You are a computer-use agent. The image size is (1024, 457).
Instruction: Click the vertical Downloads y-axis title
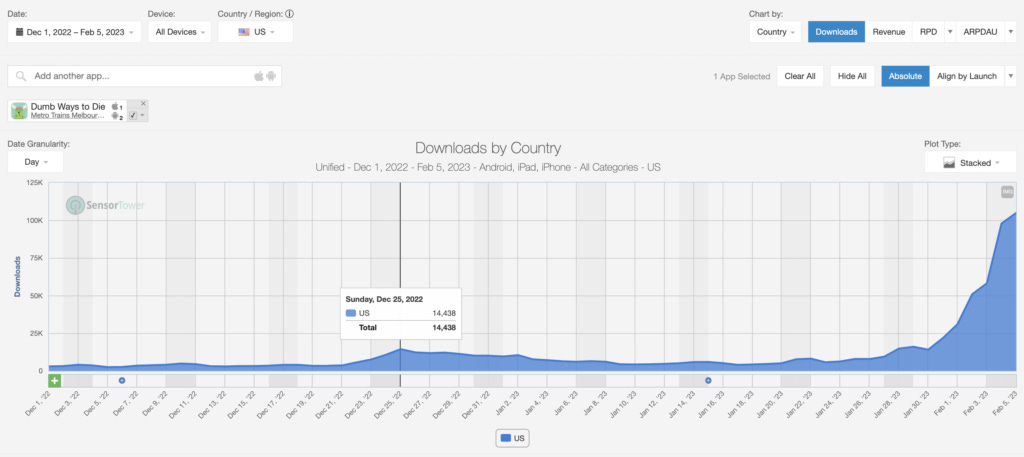click(18, 277)
